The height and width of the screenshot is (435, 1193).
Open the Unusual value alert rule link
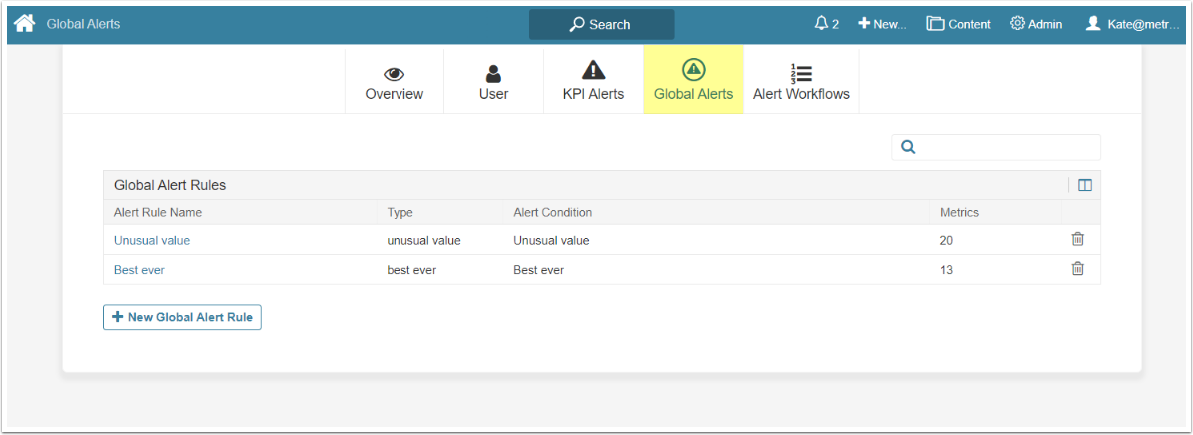(x=151, y=240)
